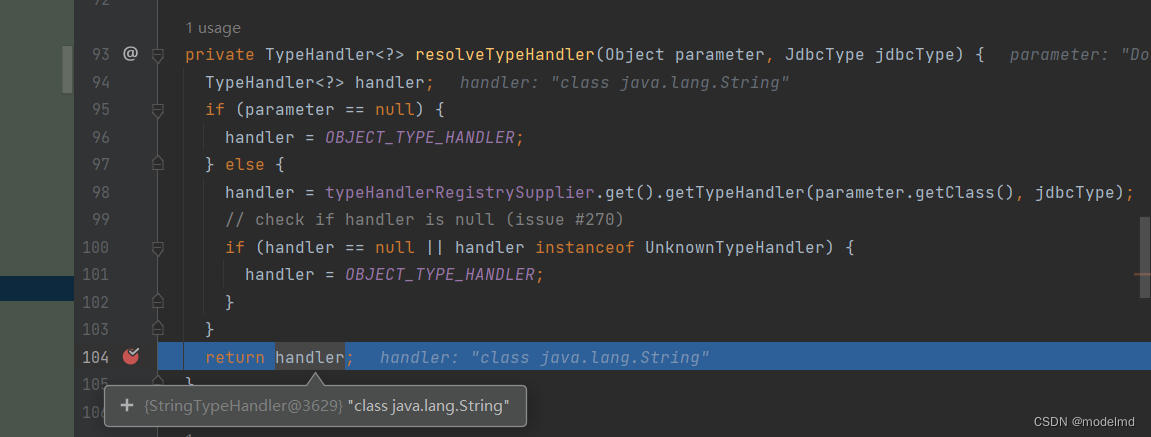Click the breakpoint icon on line 104
The image size is (1151, 437).
click(x=131, y=357)
